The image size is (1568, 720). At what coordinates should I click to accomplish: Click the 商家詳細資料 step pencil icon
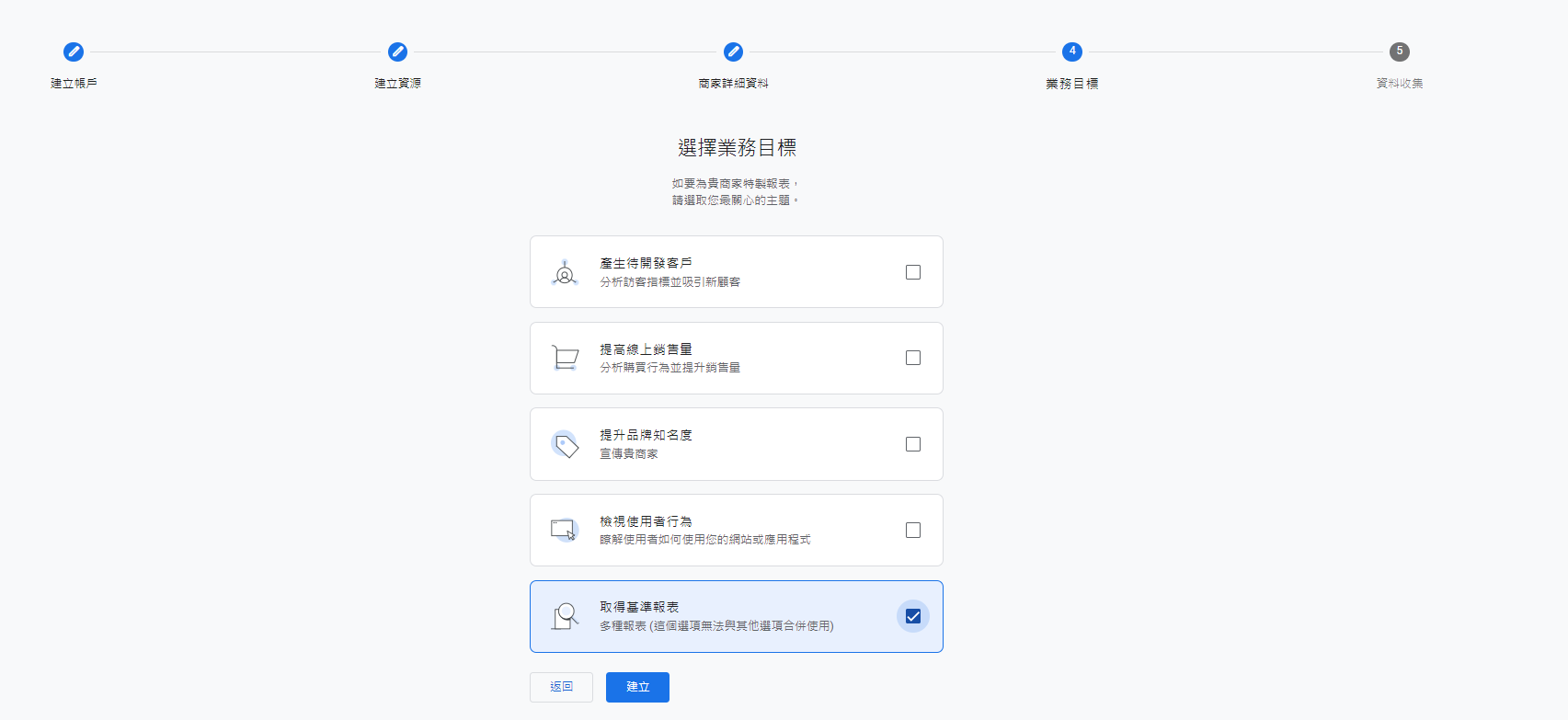click(733, 51)
